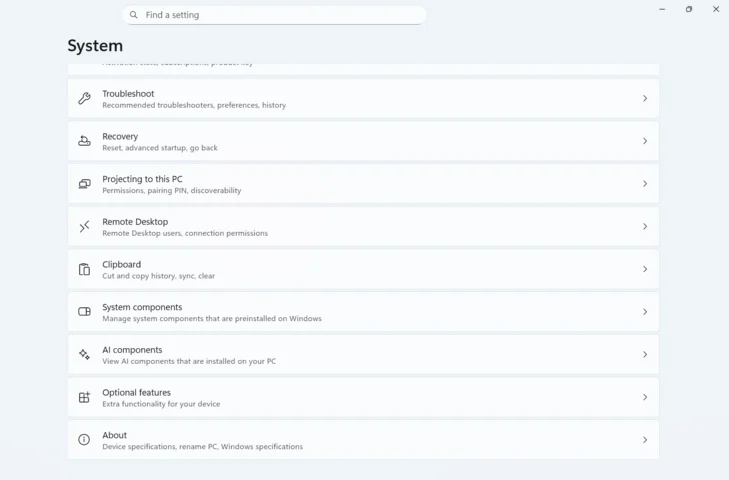Click the About info circle icon
The width and height of the screenshot is (729, 480).
(84, 440)
